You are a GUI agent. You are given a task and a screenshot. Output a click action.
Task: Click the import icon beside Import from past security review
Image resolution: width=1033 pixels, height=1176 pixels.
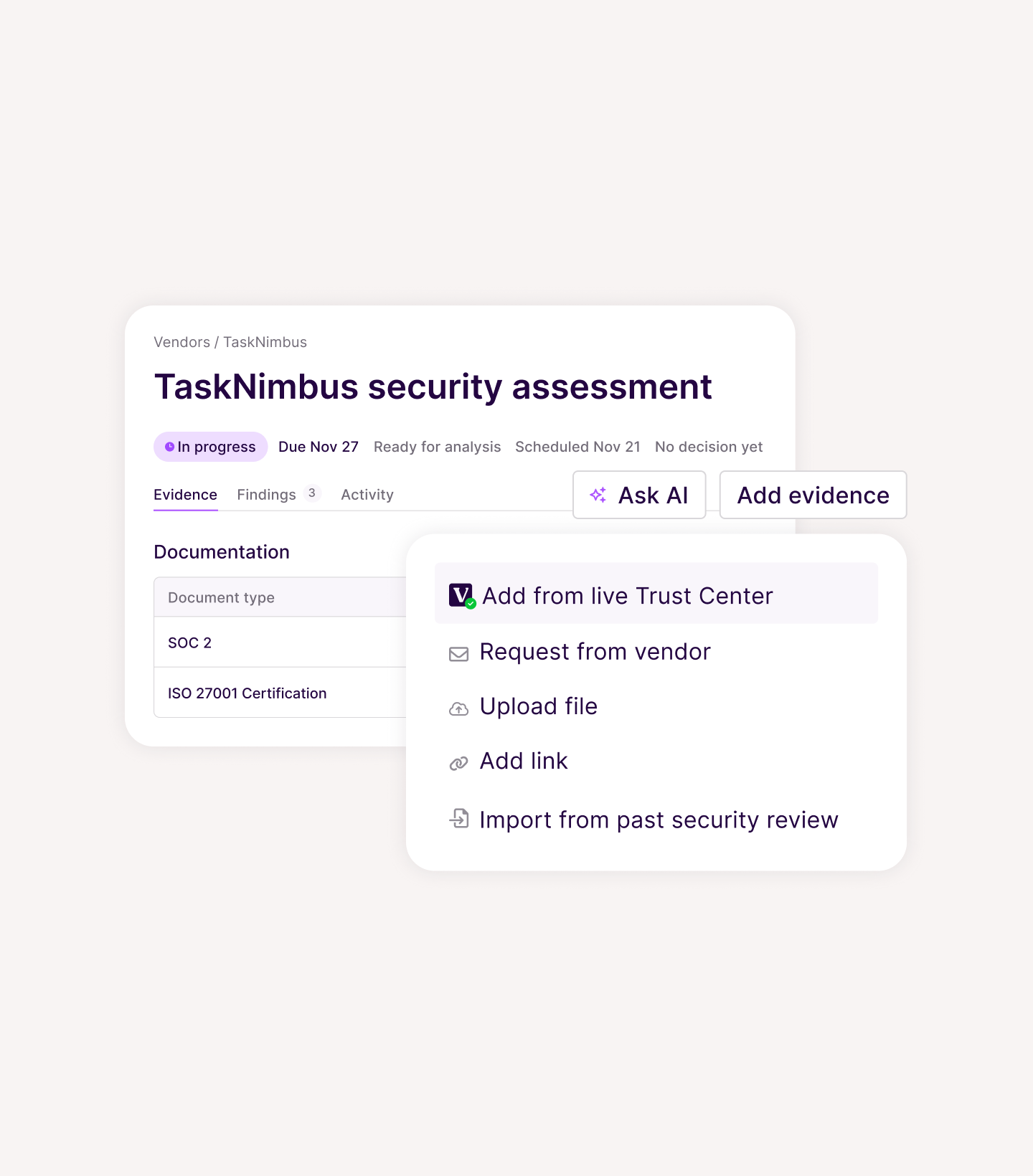[458, 818]
